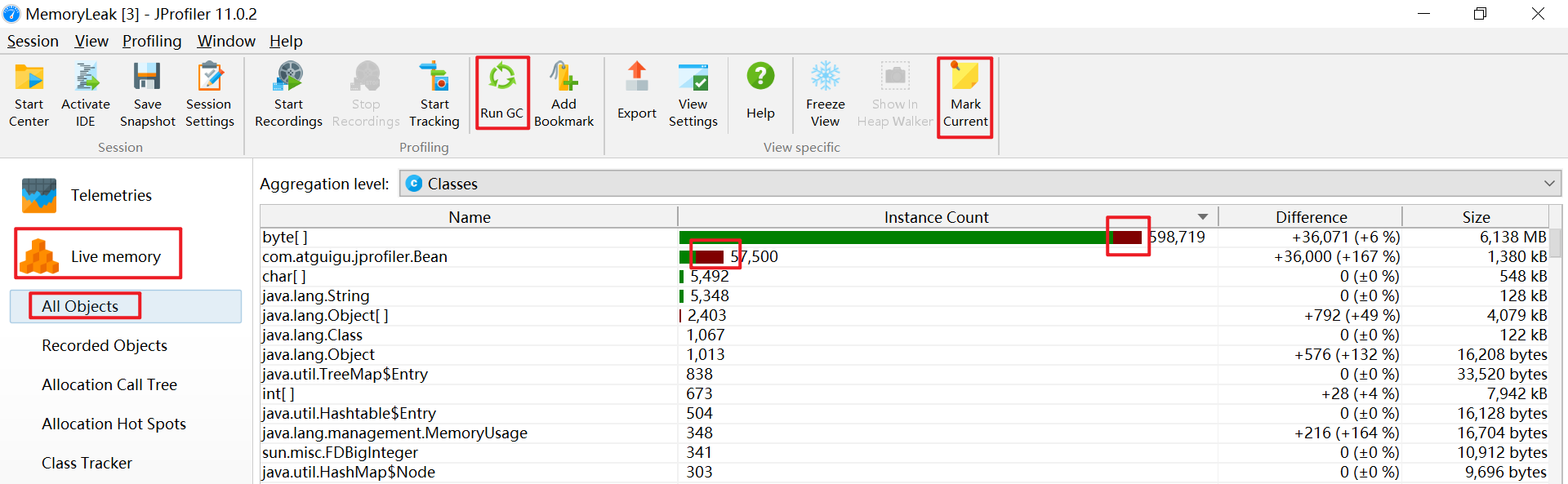
Task: Select the java.util.HashMap$Node row
Action: (x=904, y=472)
